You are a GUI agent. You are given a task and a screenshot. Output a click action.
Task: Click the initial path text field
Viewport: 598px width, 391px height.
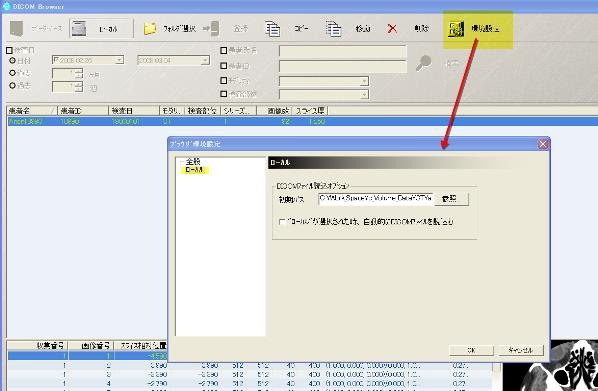coord(376,199)
